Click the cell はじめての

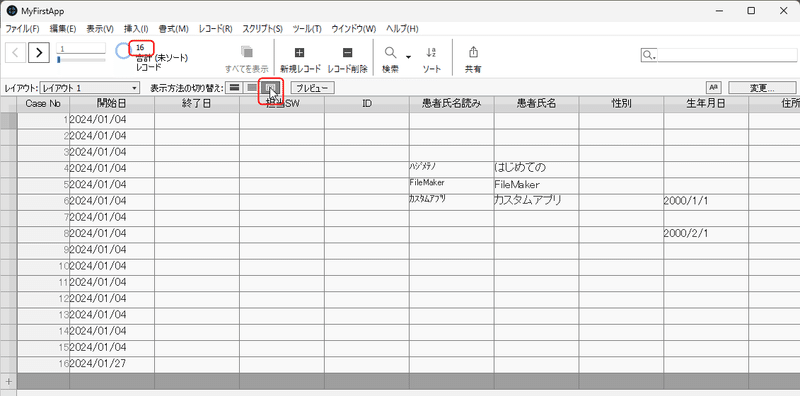[x=536, y=168]
